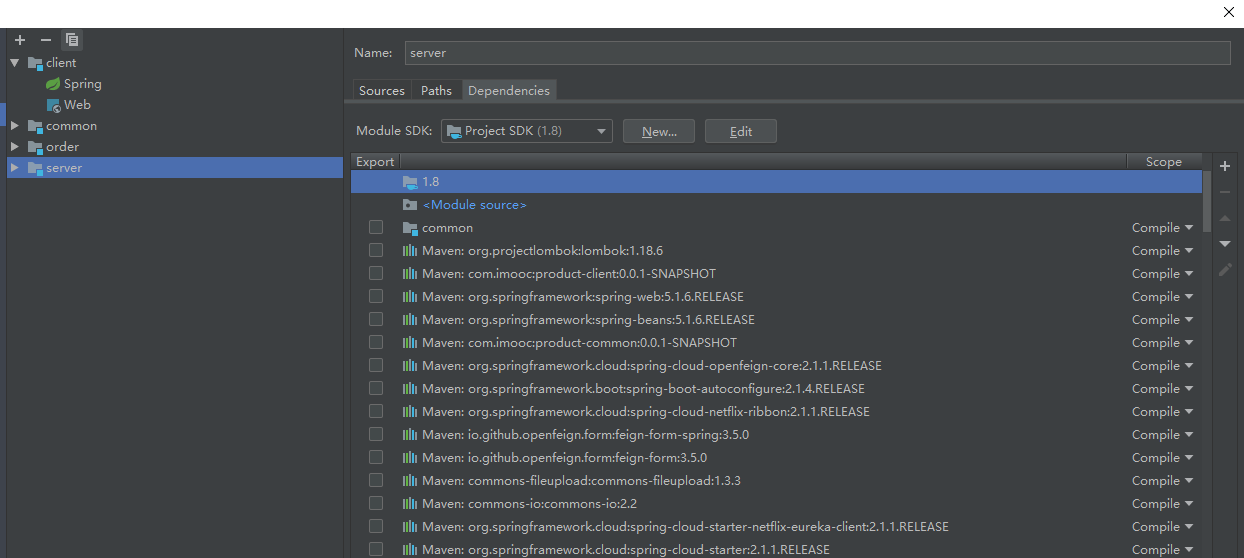
Task: Expand the common module tree node
Action: point(15,126)
